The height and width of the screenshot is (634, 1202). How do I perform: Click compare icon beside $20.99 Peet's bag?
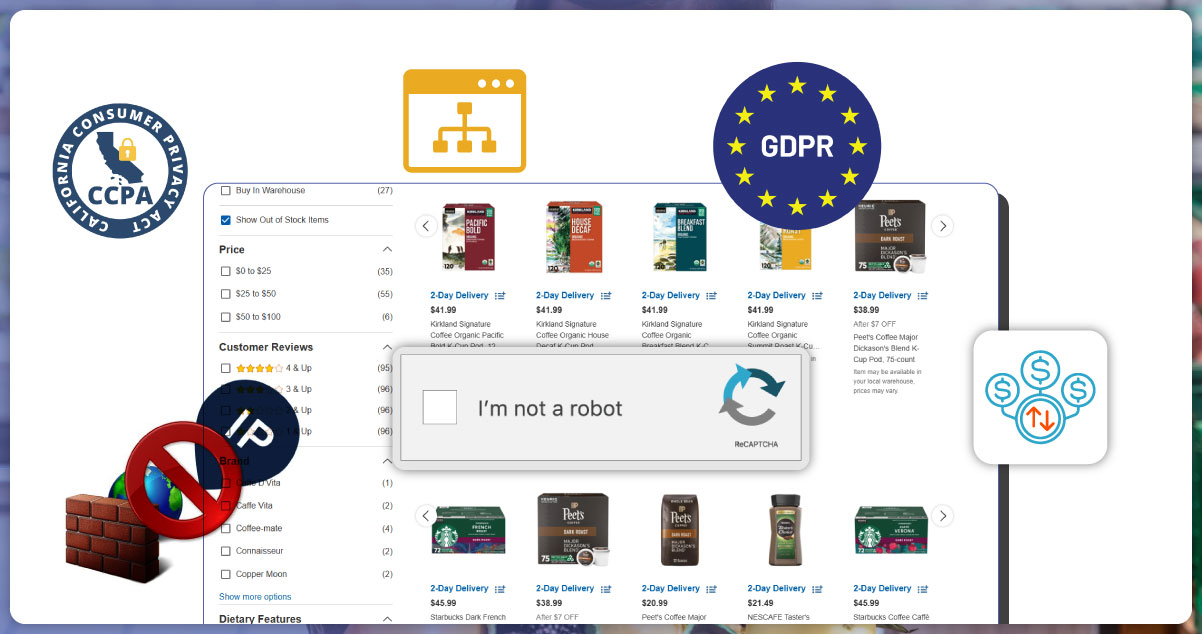712,589
